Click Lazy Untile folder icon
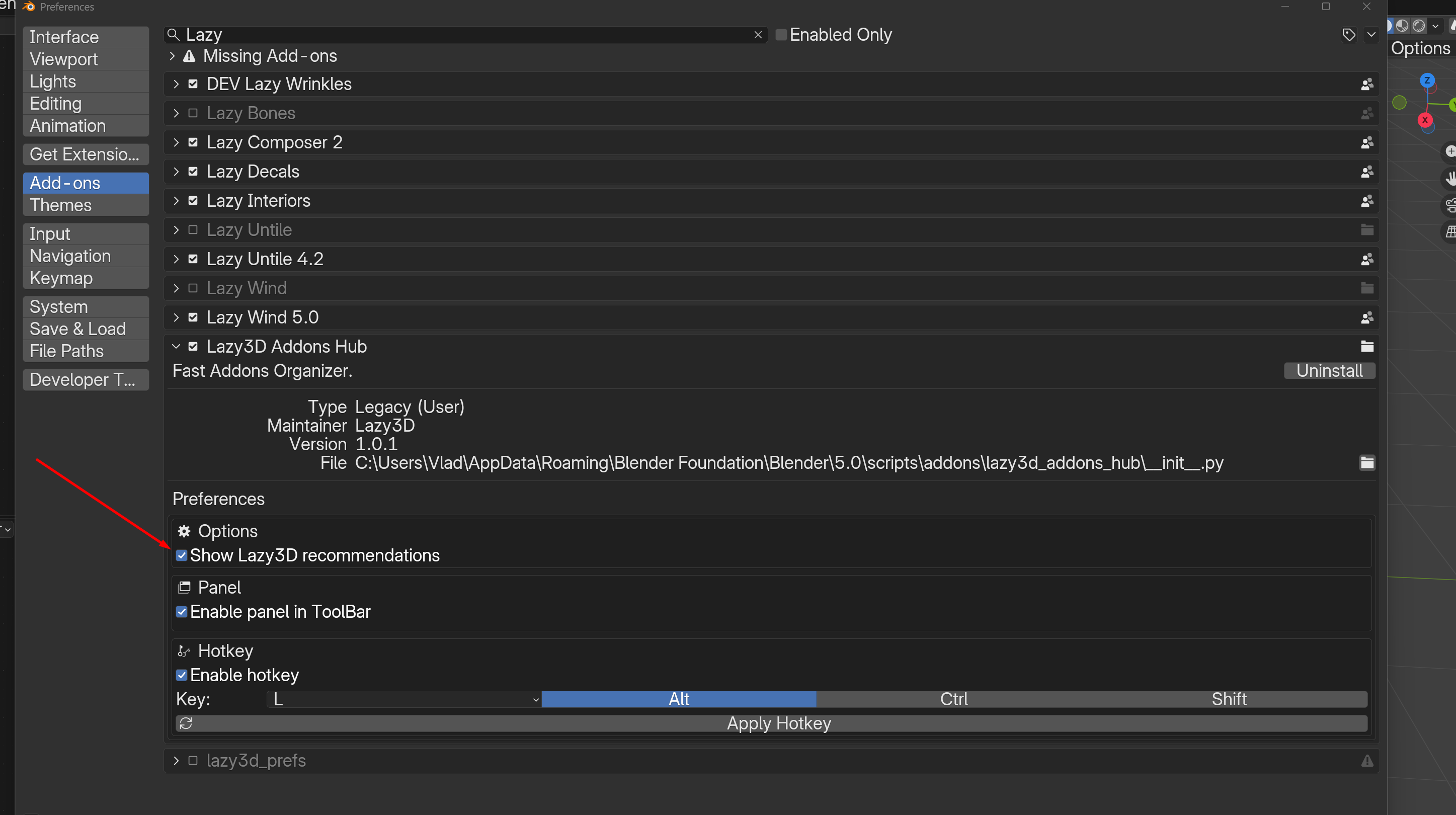1456x815 pixels. click(x=1366, y=230)
